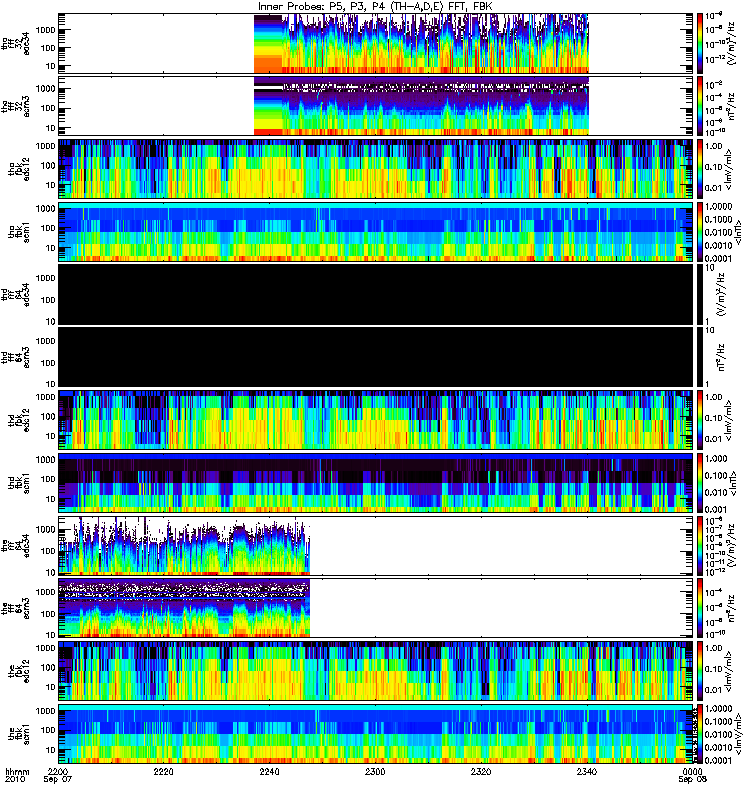Click the 1000 frequency tick of the top panel
The height and width of the screenshot is (800, 750).
pyautogui.click(x=45, y=30)
